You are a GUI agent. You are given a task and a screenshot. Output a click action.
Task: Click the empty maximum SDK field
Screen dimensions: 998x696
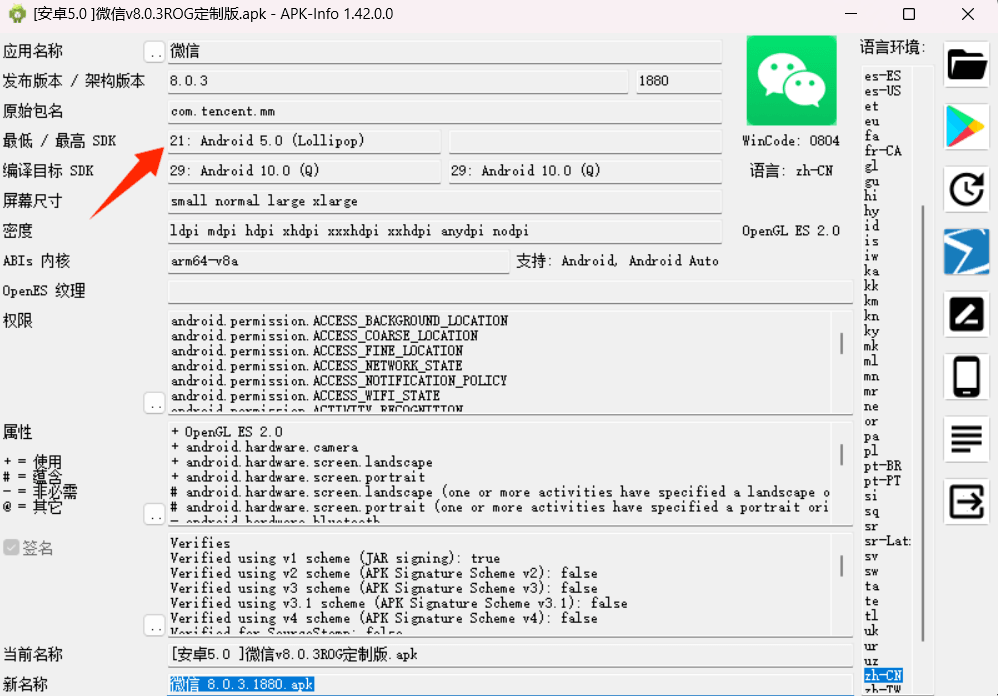[x=586, y=141]
